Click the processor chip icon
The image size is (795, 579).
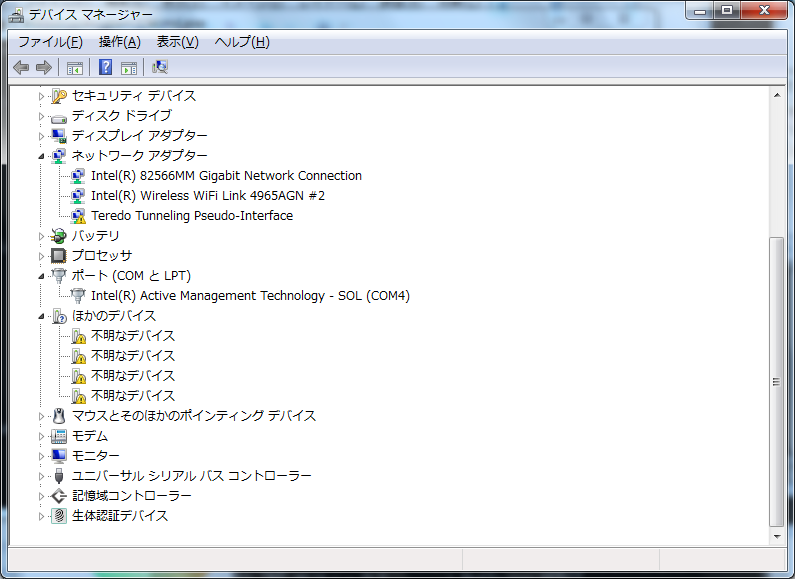coord(59,256)
